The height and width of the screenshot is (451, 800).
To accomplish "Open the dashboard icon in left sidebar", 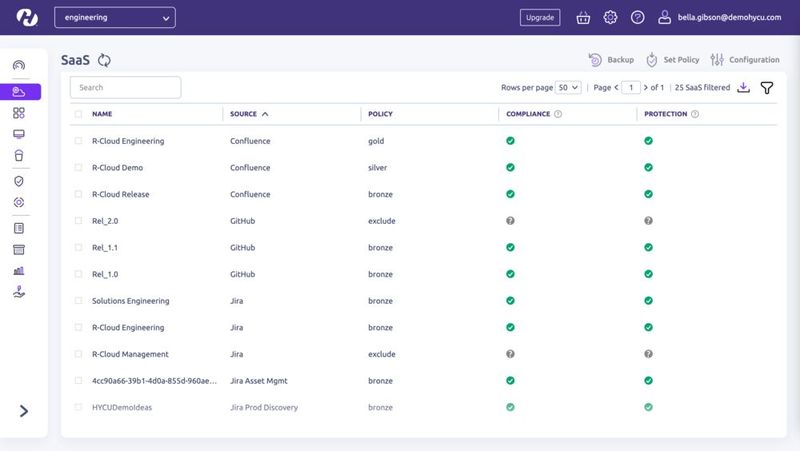I will (x=19, y=66).
